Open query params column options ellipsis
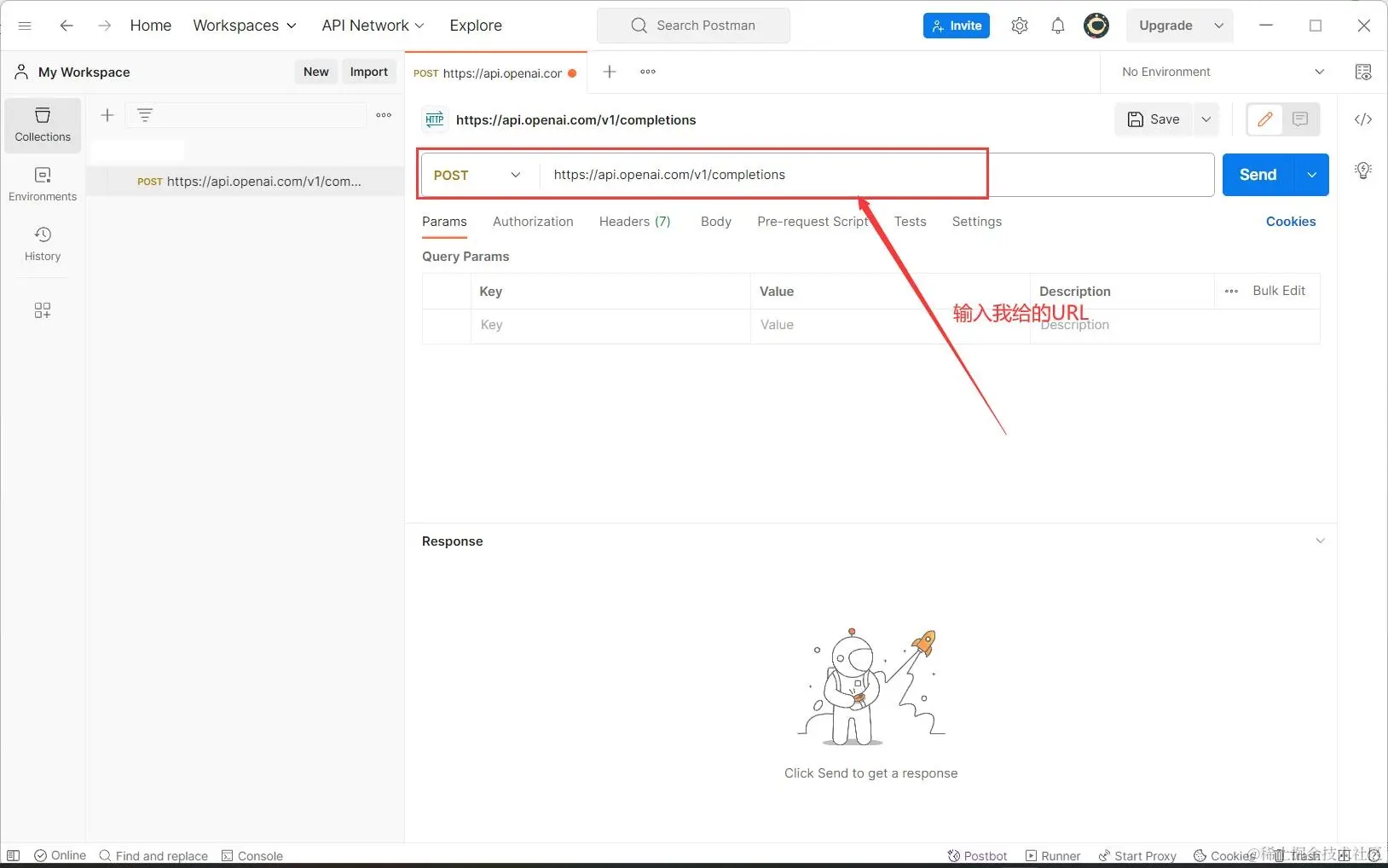Viewport: 1388px width, 868px height. pos(1231,291)
